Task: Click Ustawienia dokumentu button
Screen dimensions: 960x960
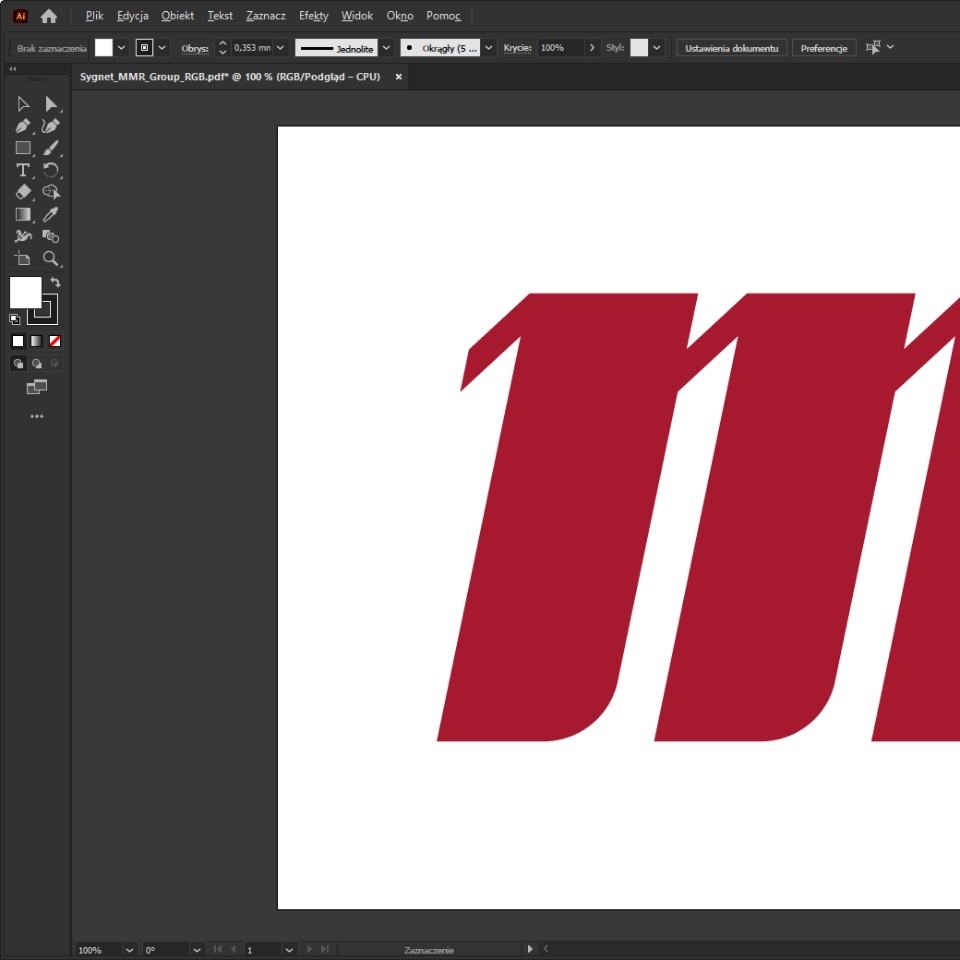Action: click(x=732, y=48)
